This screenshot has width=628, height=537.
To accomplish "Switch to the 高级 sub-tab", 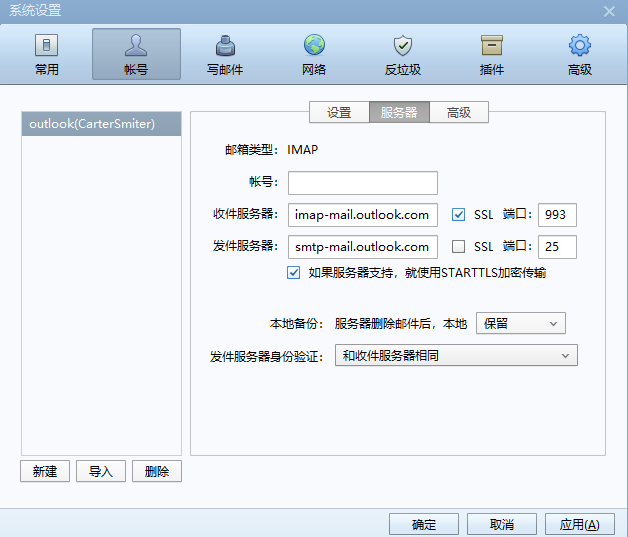I will click(459, 112).
